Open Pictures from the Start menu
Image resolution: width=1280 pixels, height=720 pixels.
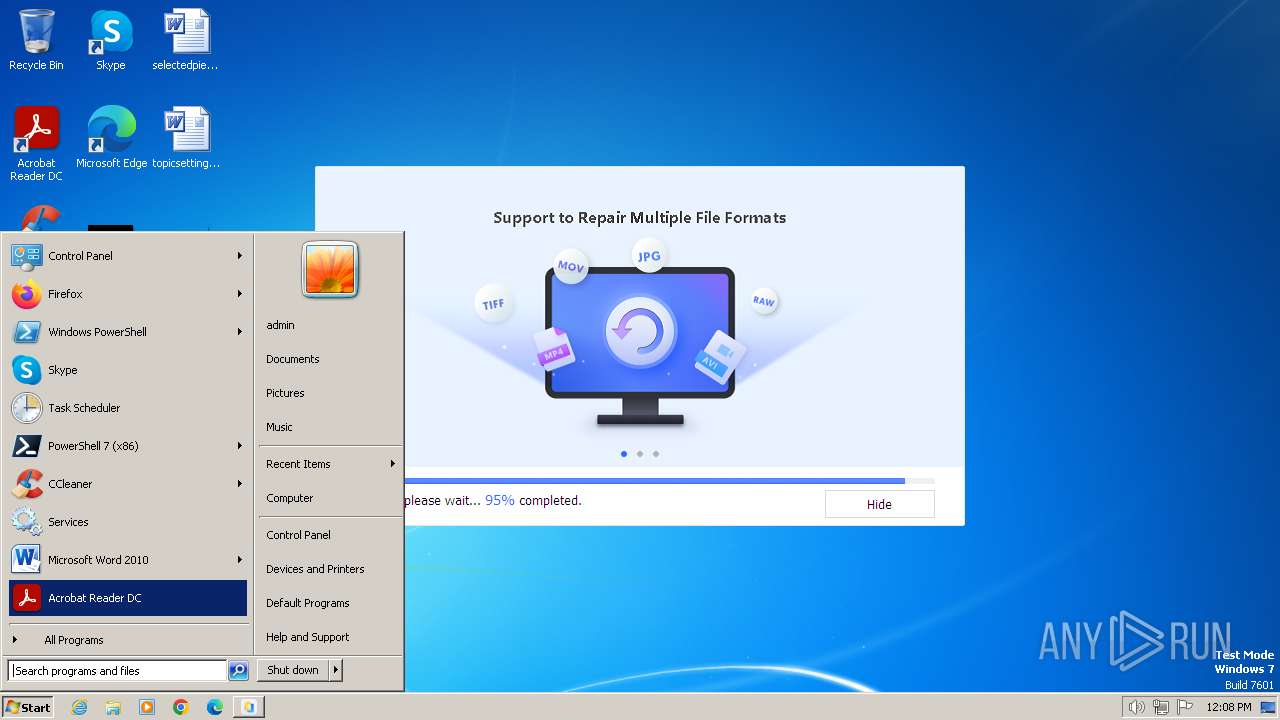[x=285, y=393]
